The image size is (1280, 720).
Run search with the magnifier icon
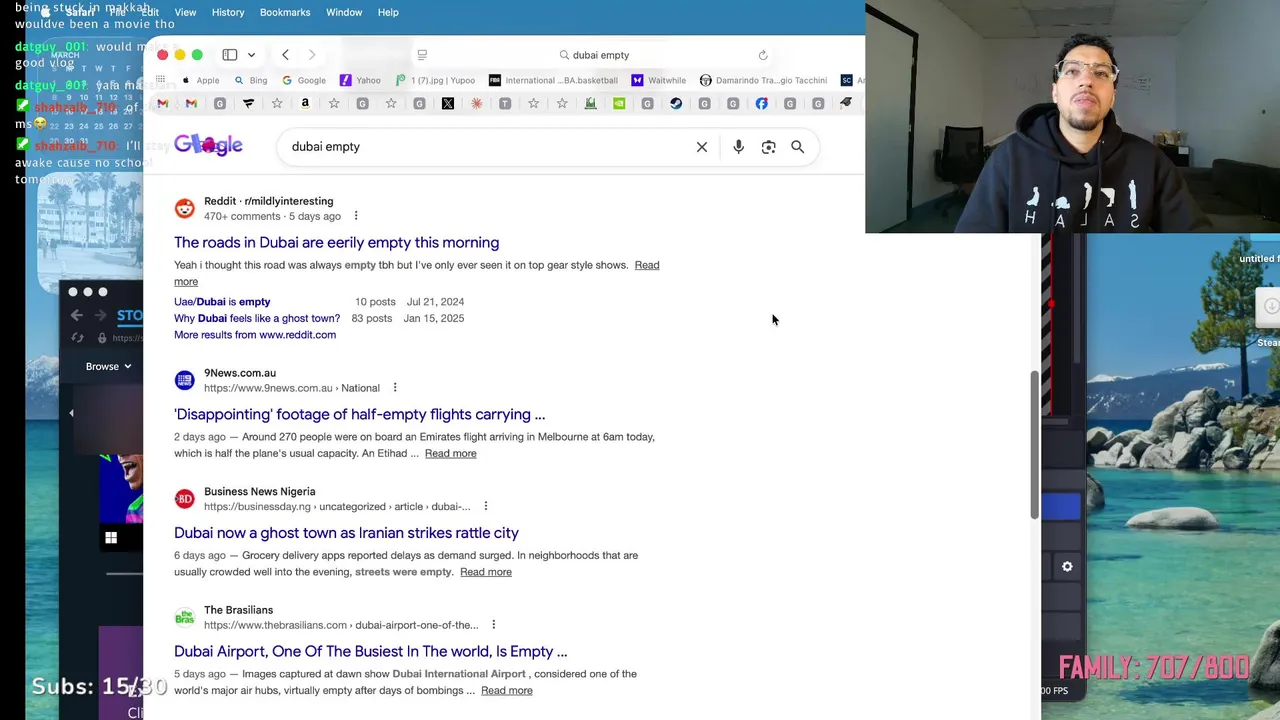point(797,147)
